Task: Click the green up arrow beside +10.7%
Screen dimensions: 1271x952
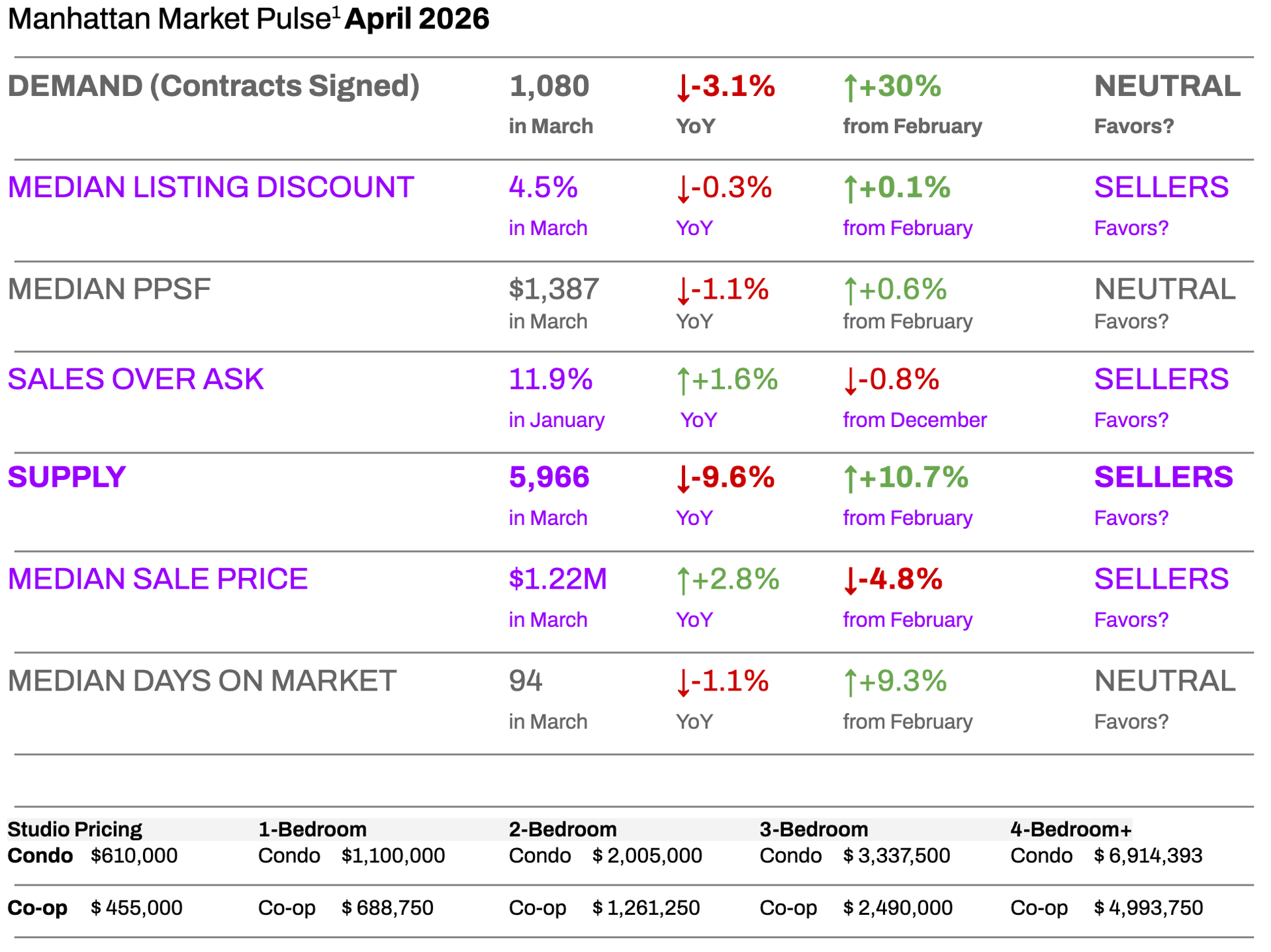Action: coord(851,479)
